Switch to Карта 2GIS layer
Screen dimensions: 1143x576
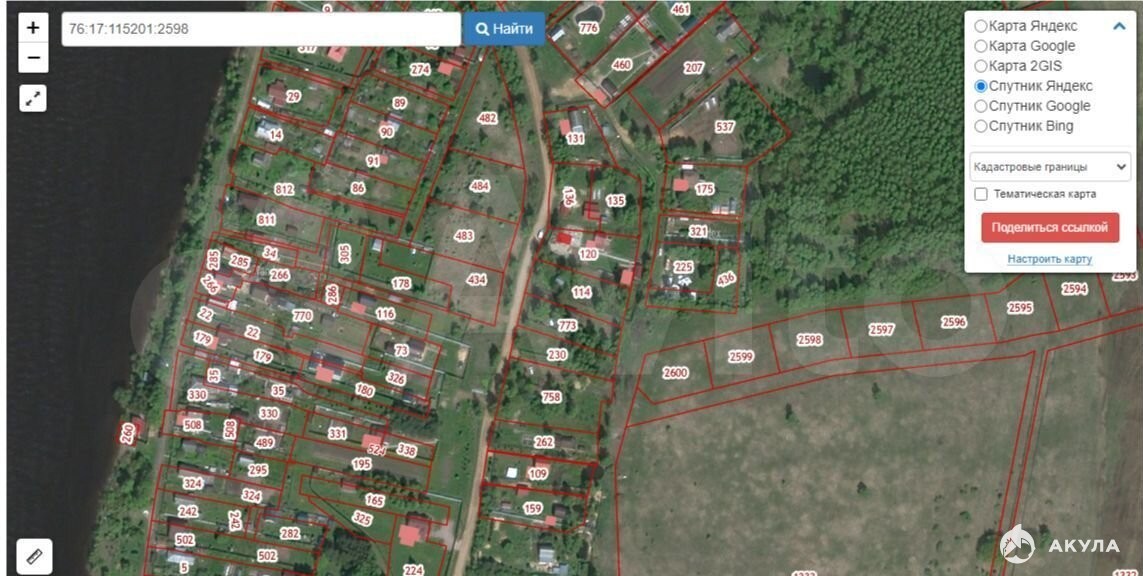click(981, 66)
